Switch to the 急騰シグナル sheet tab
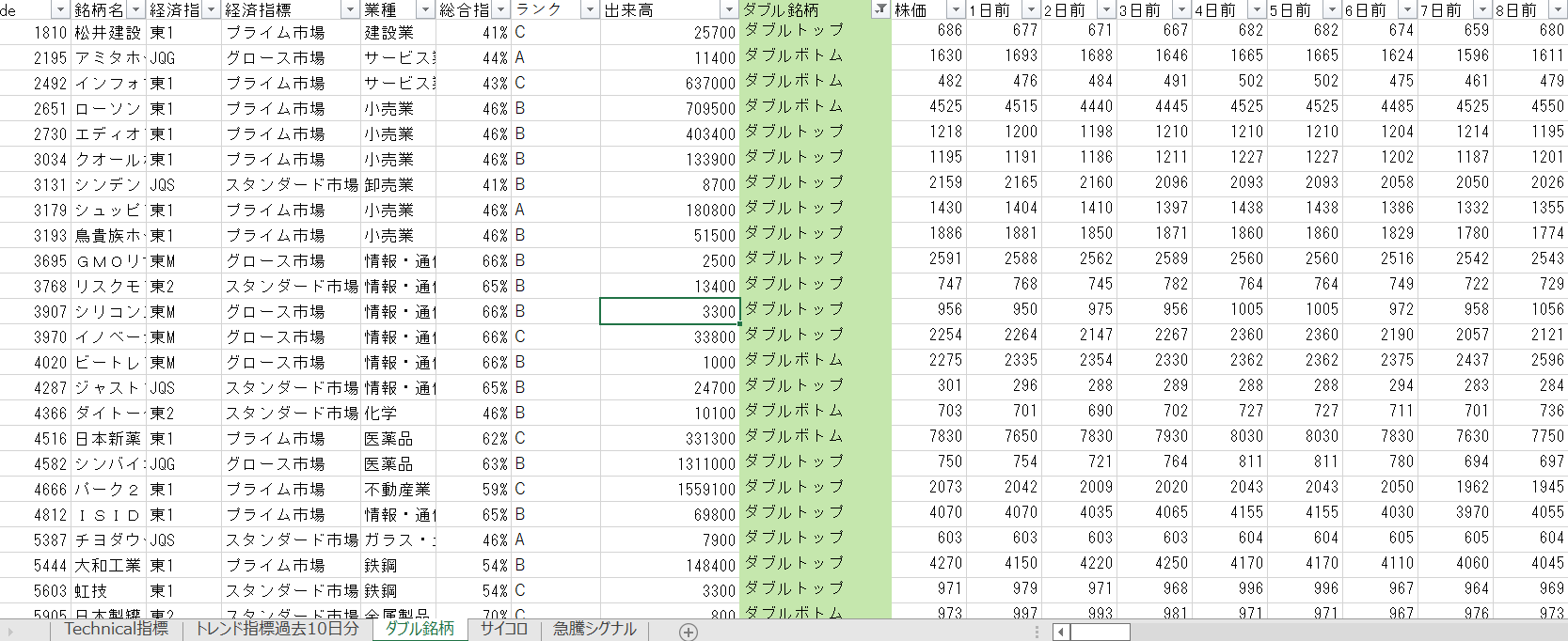Viewport: 1568px width, 641px height. click(594, 629)
